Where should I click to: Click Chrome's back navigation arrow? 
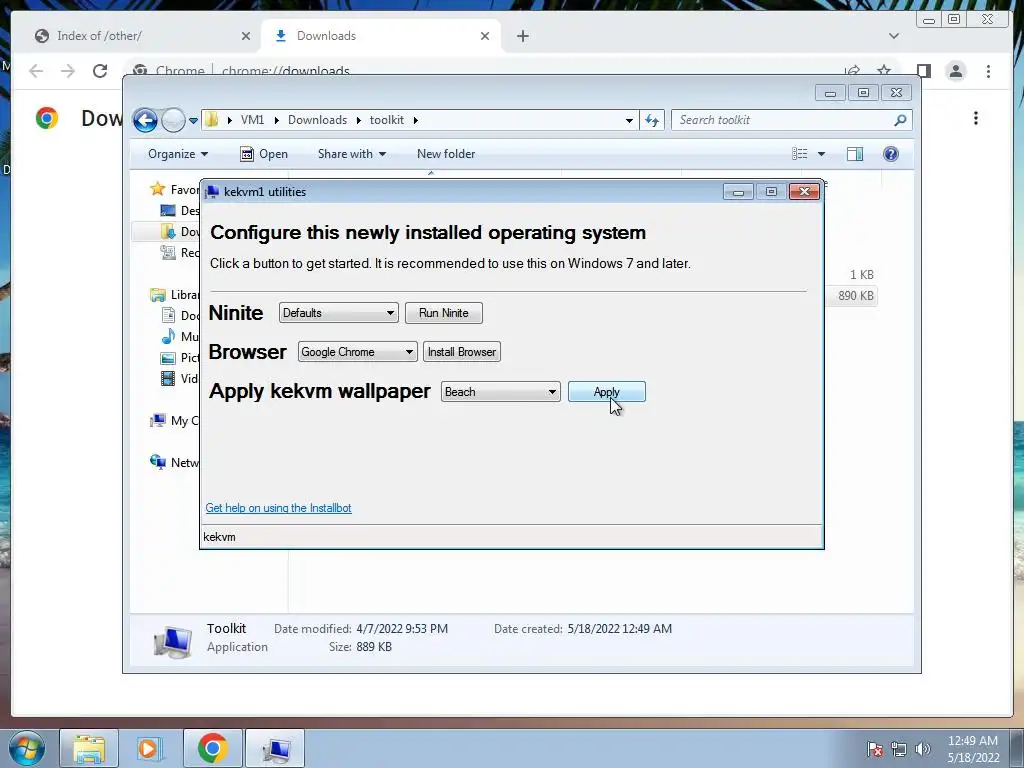click(36, 71)
